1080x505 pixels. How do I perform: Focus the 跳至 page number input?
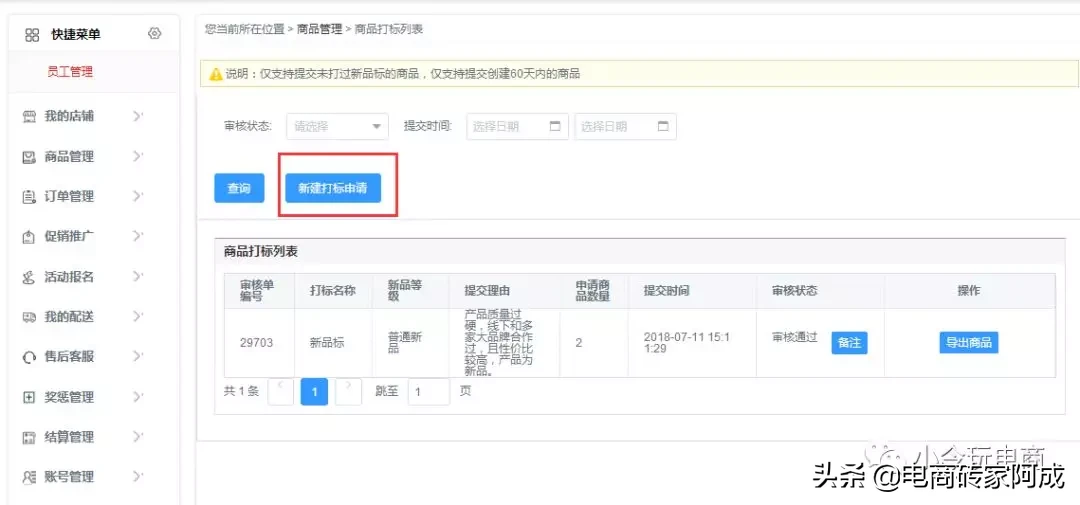pyautogui.click(x=428, y=391)
